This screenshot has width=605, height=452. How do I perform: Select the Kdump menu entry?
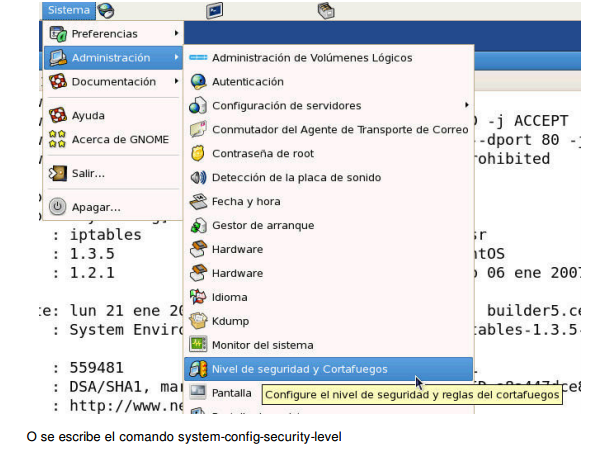point(229,321)
